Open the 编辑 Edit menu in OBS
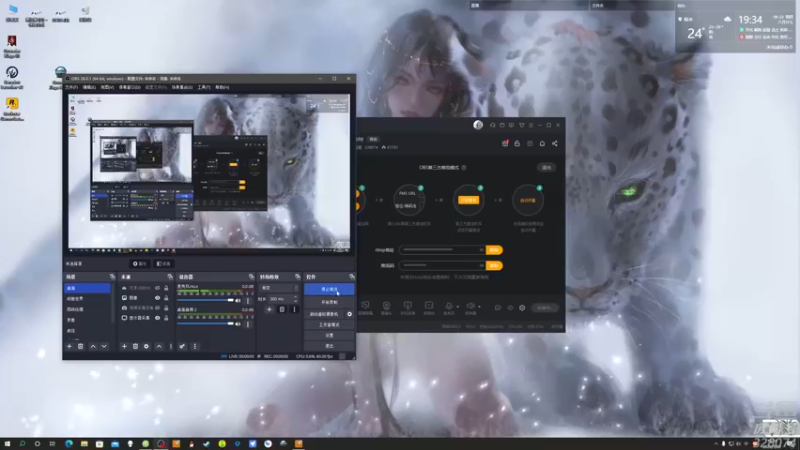Screen dimensions: 800x450 (x=89, y=87)
